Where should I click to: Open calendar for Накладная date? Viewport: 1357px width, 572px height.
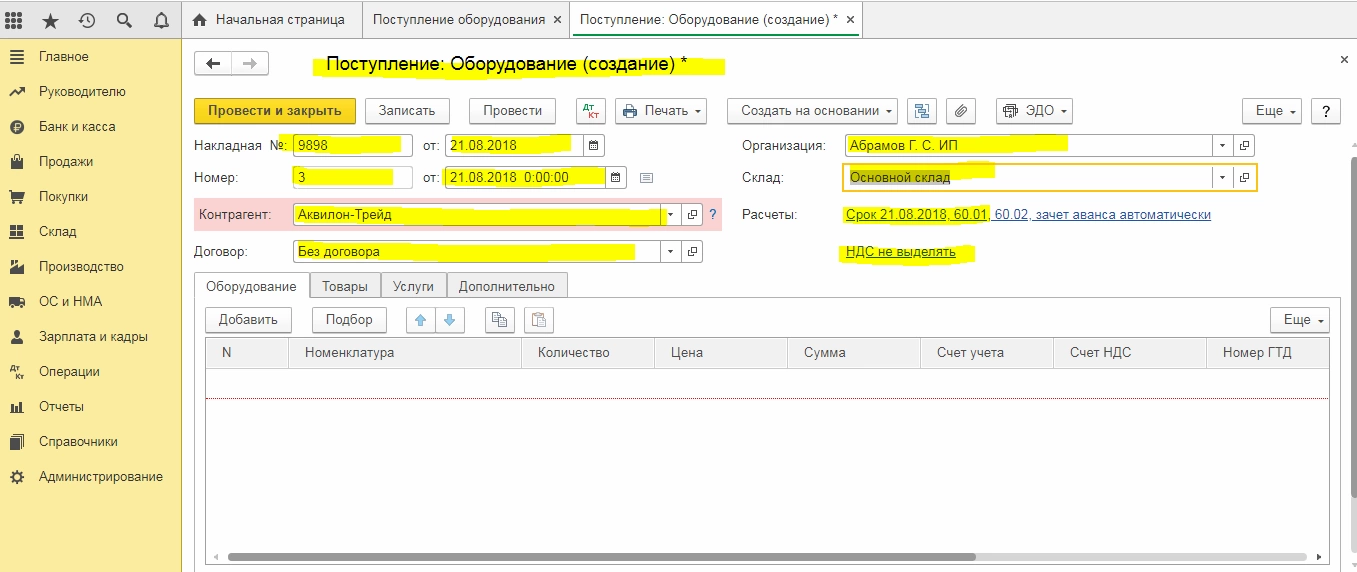point(594,145)
